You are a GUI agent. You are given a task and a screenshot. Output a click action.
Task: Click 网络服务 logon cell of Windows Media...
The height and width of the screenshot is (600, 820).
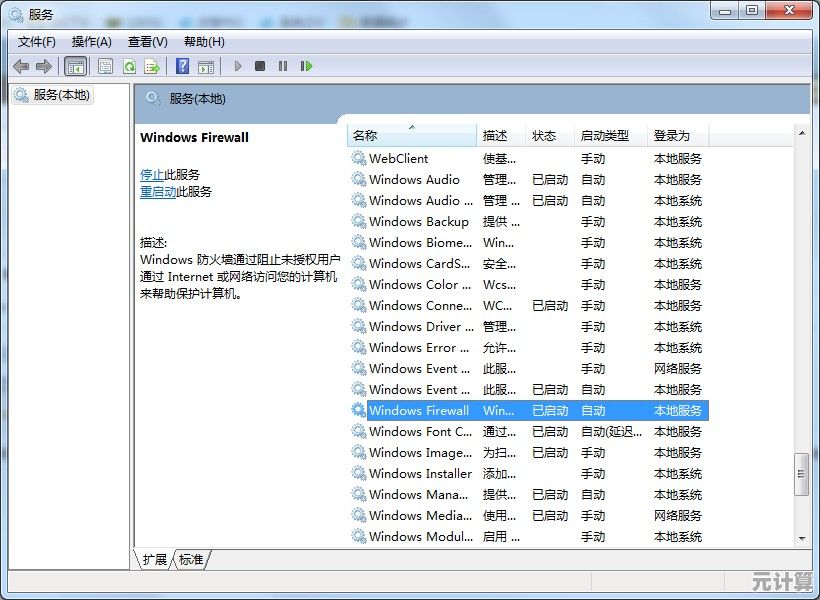(678, 515)
